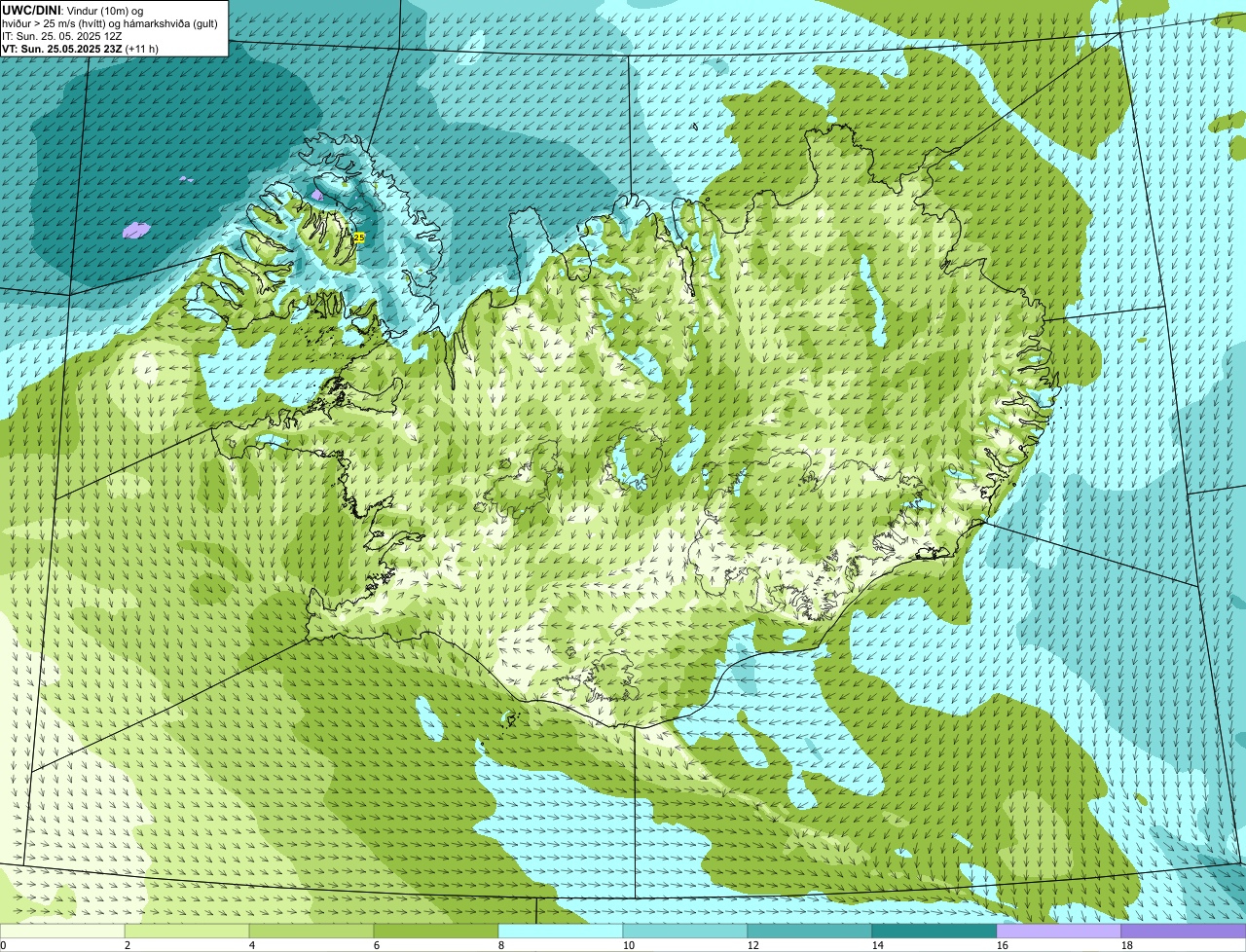Click the legend value '8'
The width and height of the screenshot is (1246, 952).
coord(501,945)
